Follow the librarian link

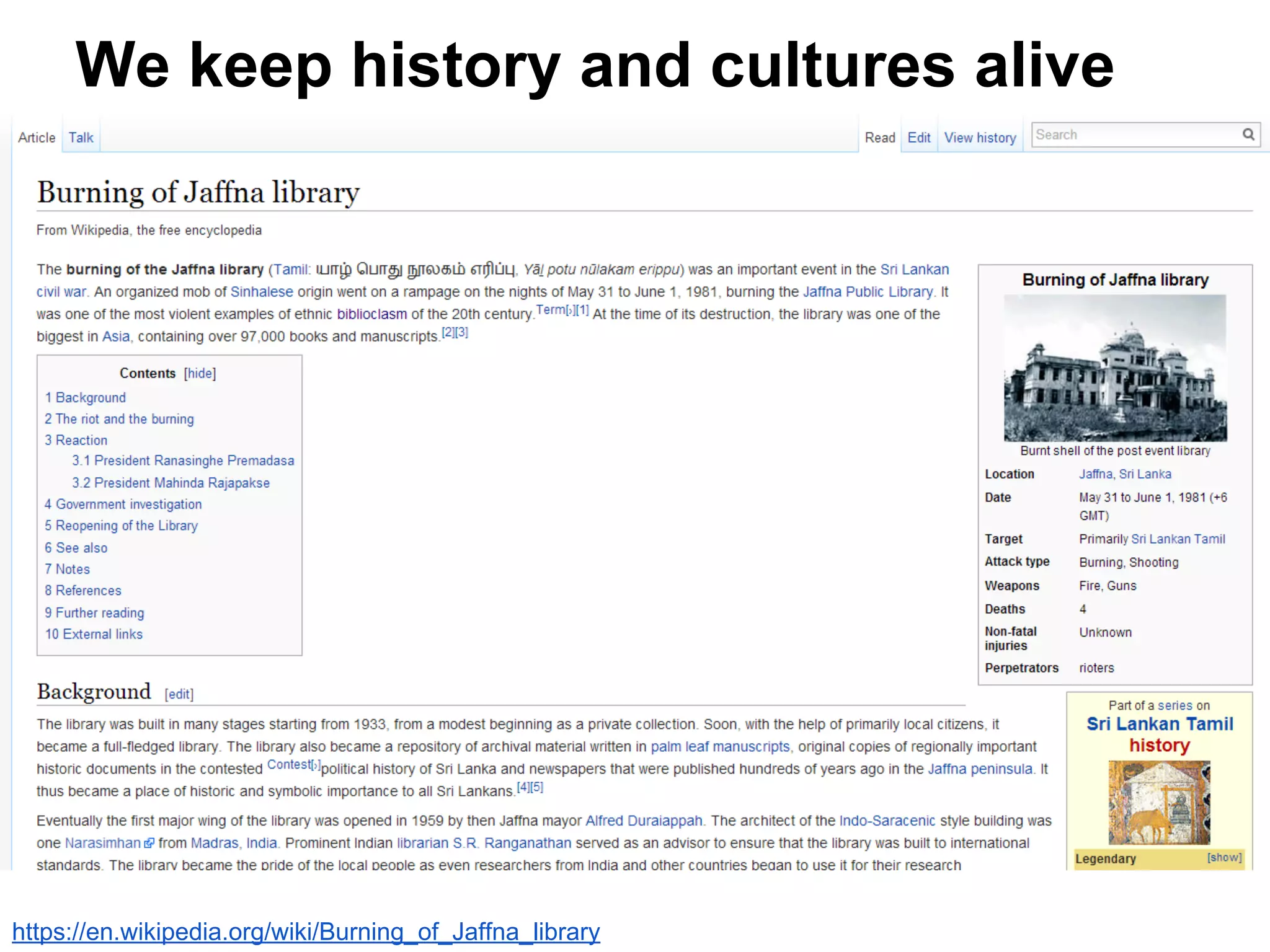pyautogui.click(x=422, y=843)
